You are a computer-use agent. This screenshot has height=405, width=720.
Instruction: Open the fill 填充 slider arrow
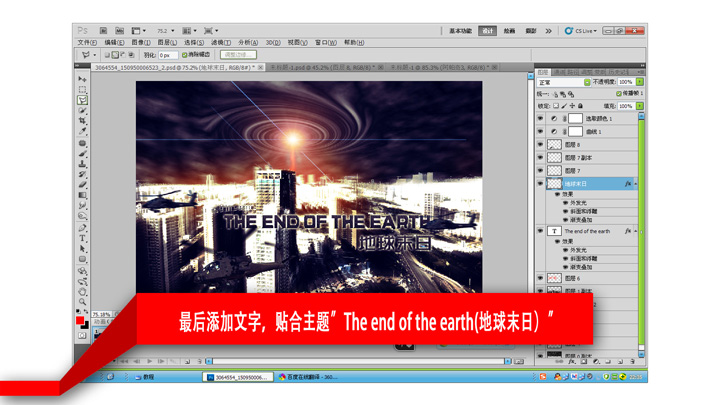point(640,106)
